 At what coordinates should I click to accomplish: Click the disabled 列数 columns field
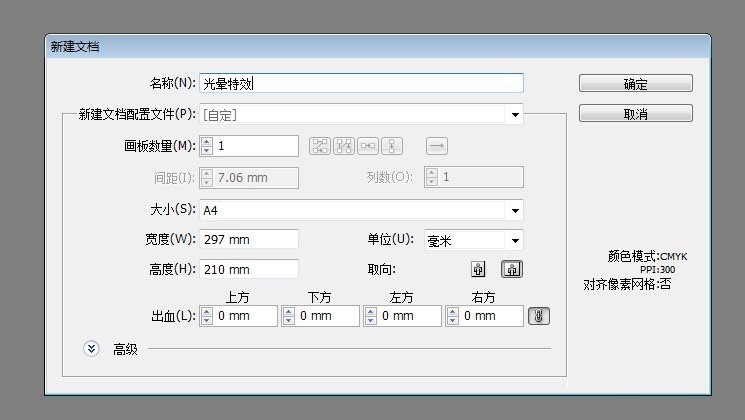tap(474, 177)
